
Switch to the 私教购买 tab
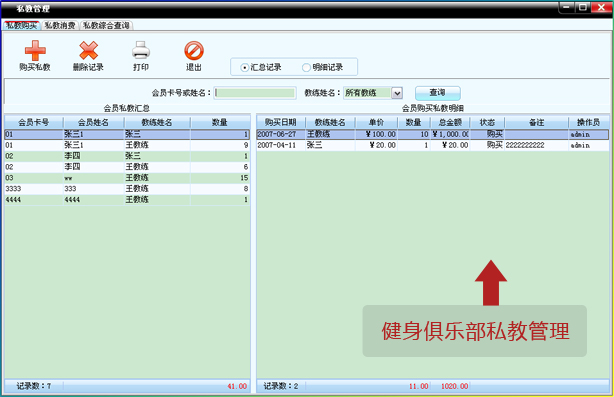(x=22, y=25)
